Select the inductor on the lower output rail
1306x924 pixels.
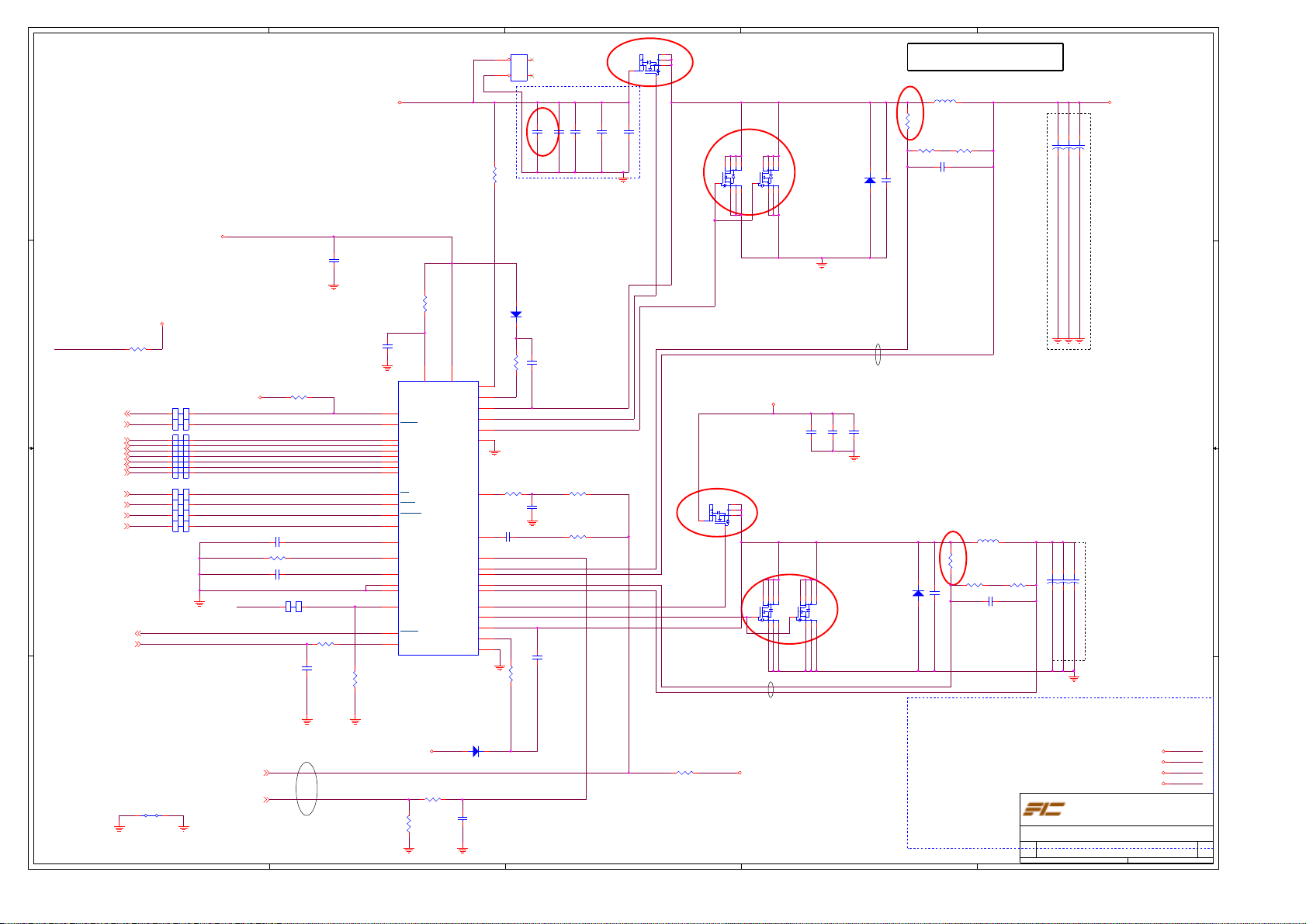[x=988, y=541]
